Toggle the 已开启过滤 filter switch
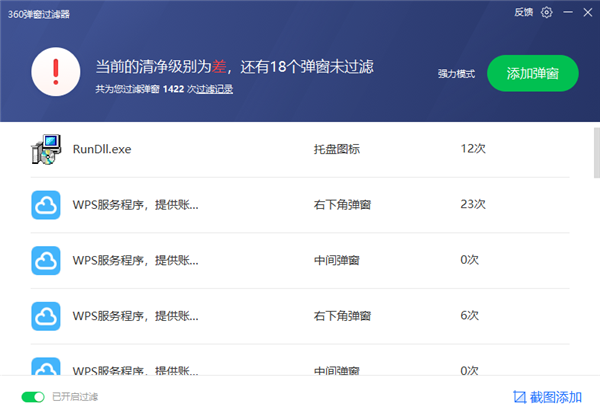Image resolution: width=600 pixels, height=419 pixels. (x=33, y=397)
